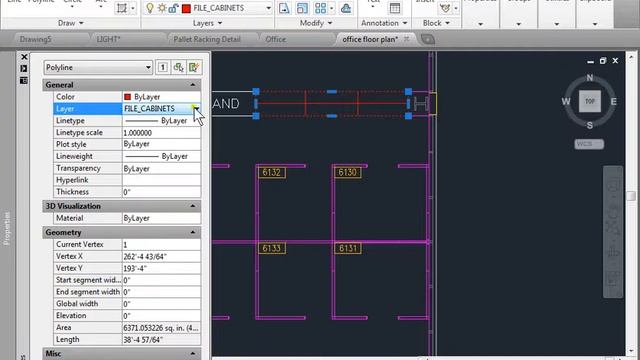Viewport: 640px width, 360px height.
Task: Close the Properties palette with the X
Action: (x=24, y=57)
